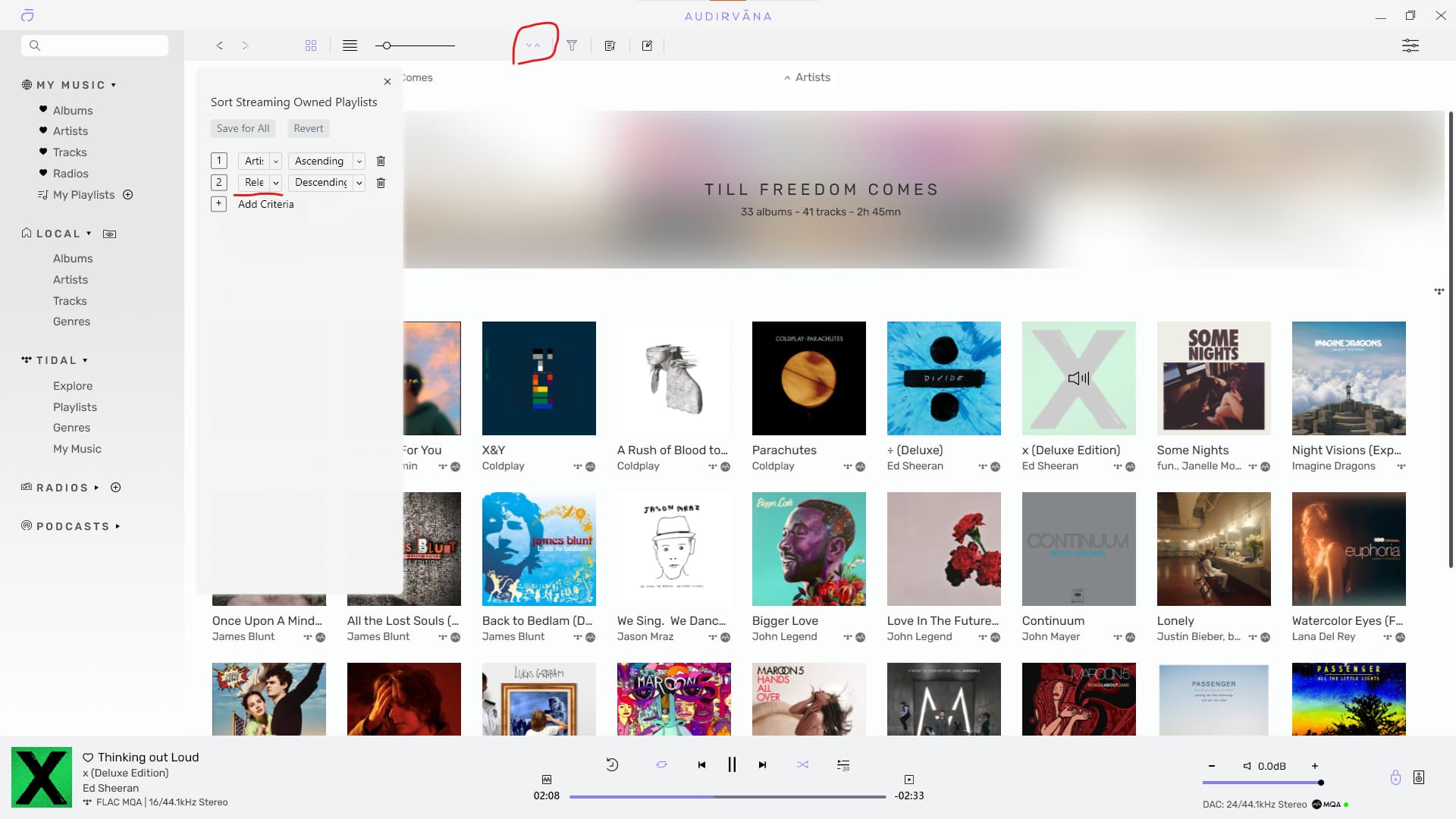1456x819 pixels.
Task: Pause the current track
Action: click(x=732, y=764)
